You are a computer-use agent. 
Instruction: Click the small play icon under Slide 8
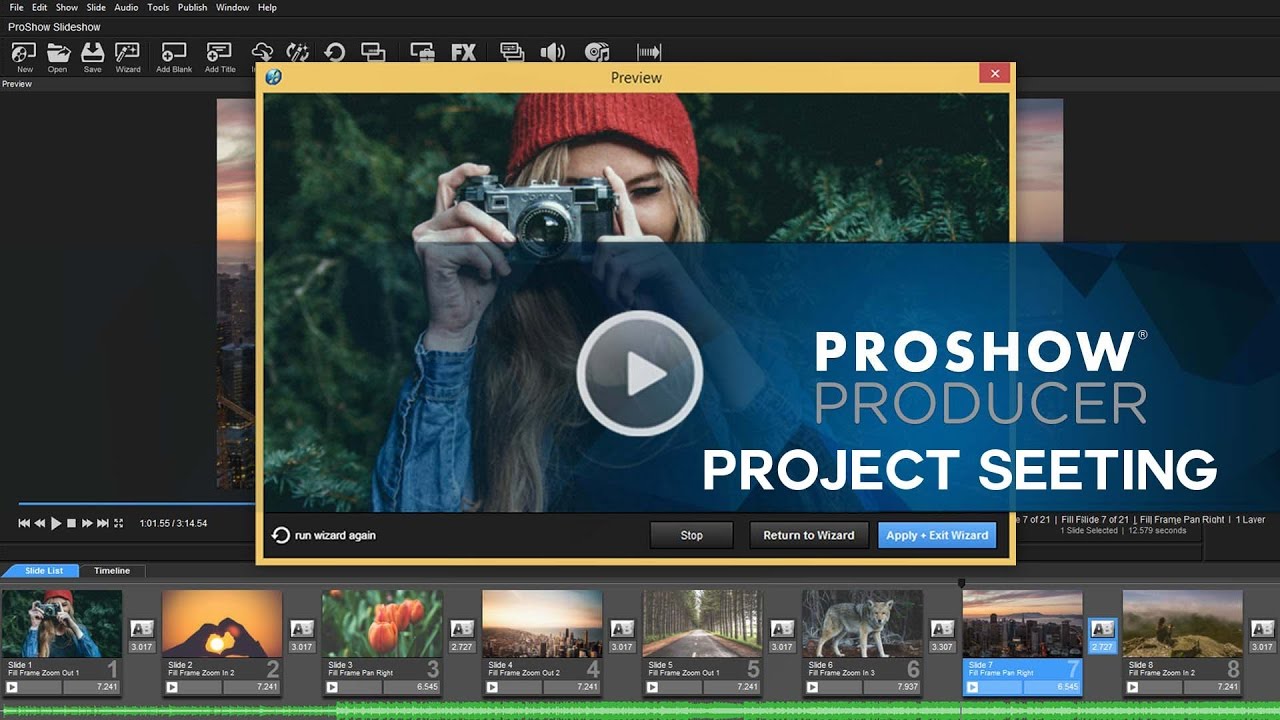point(1132,687)
